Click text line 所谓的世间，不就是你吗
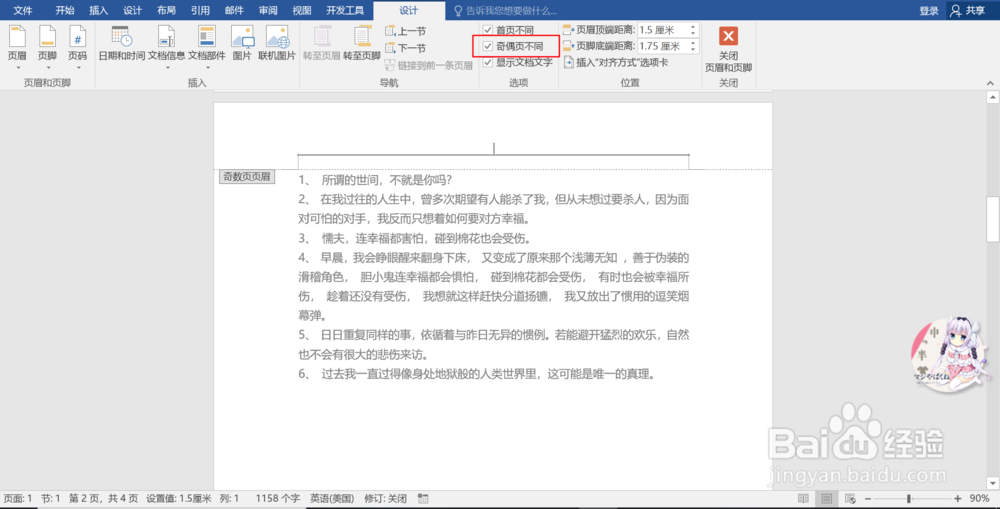1000x509 pixels. click(x=386, y=181)
